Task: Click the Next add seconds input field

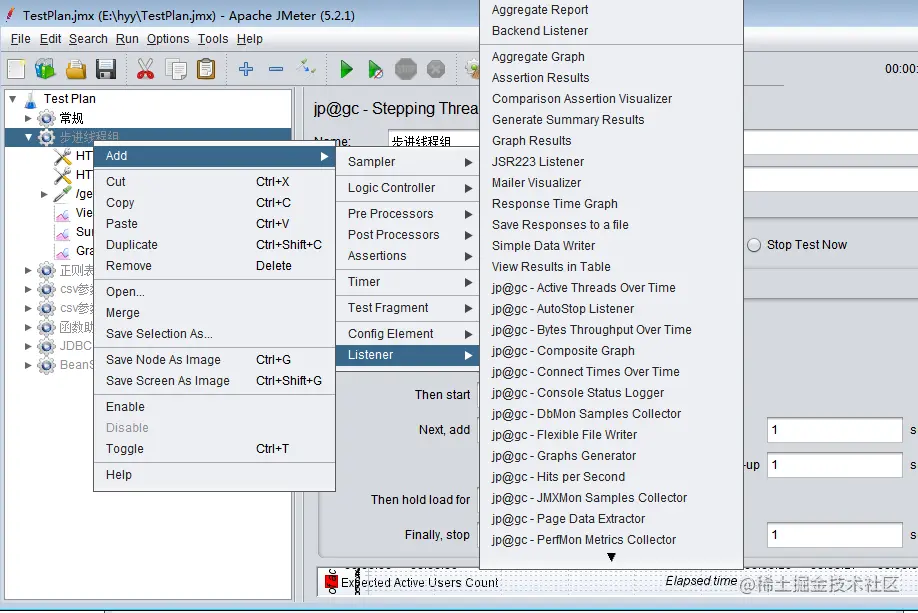Action: (834, 430)
